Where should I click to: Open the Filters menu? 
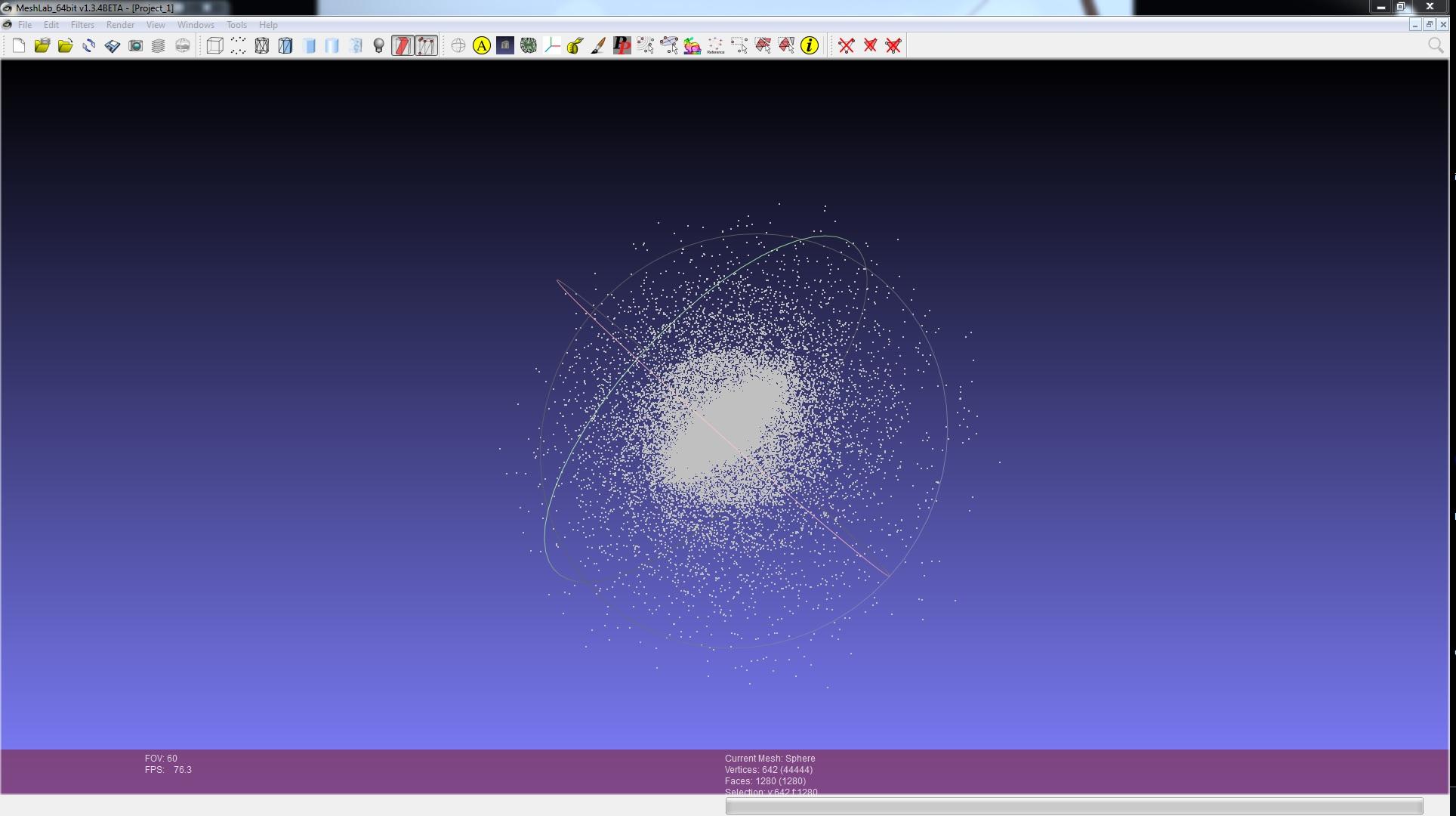click(x=82, y=25)
